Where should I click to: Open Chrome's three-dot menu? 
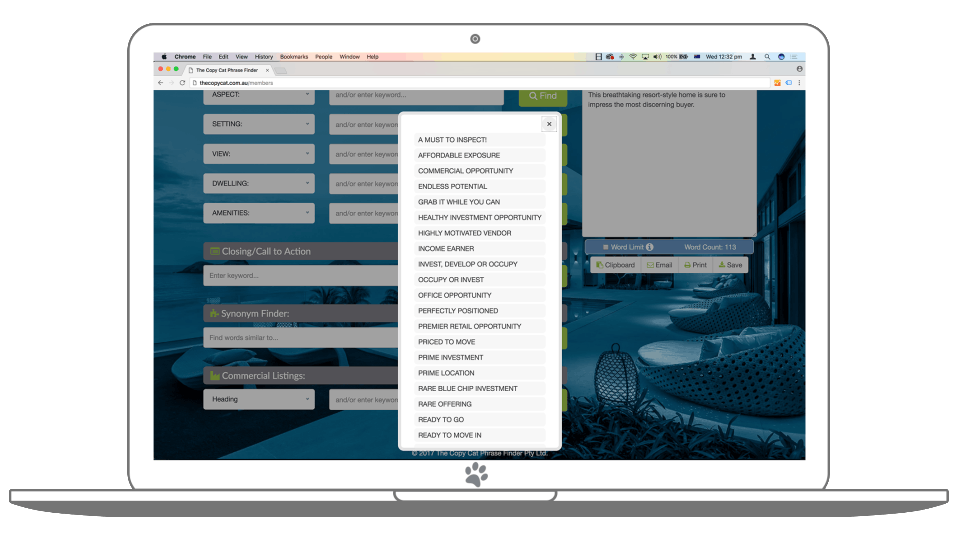(x=799, y=83)
